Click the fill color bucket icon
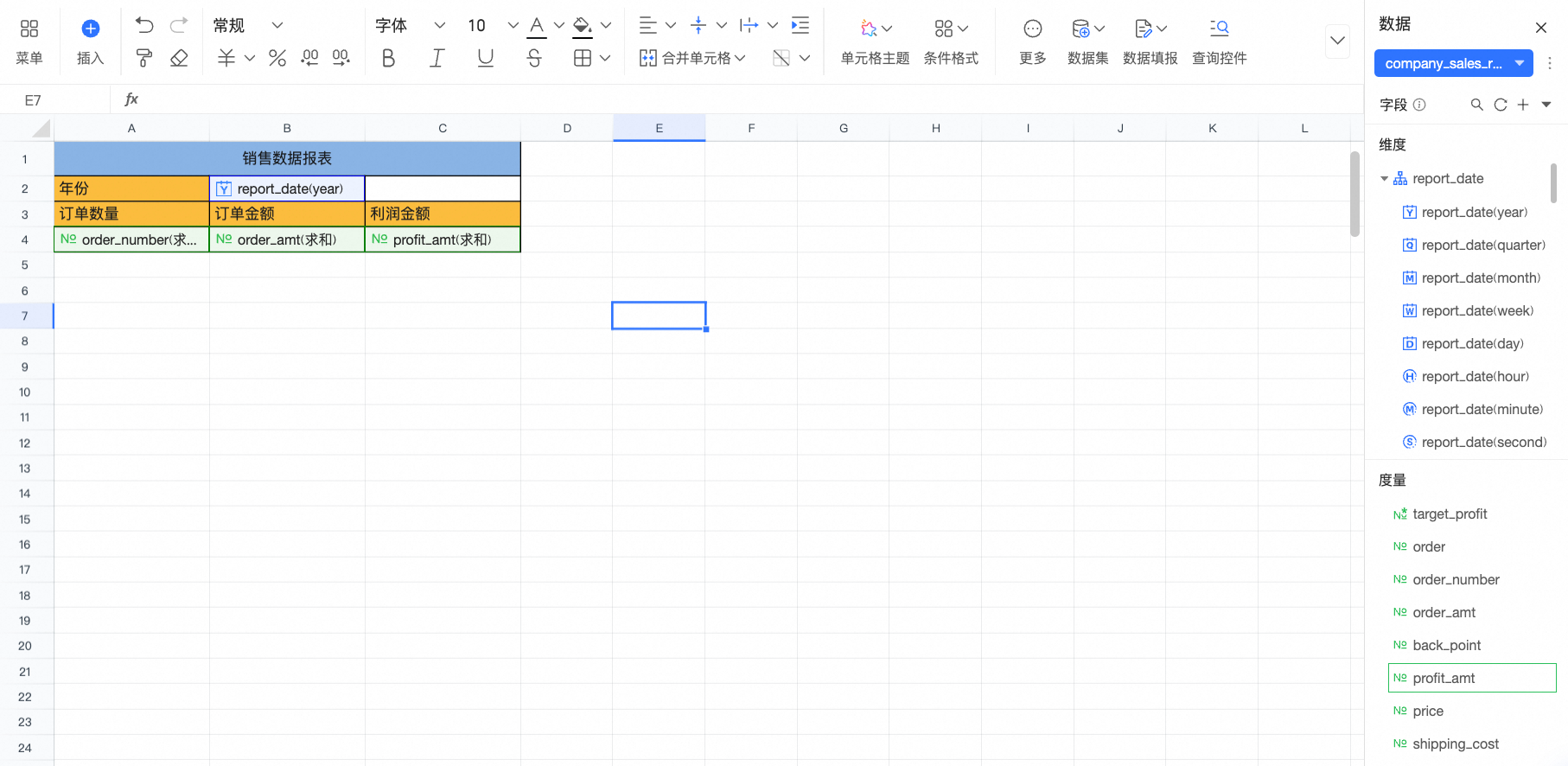Viewport: 1568px width, 766px height. [x=583, y=26]
